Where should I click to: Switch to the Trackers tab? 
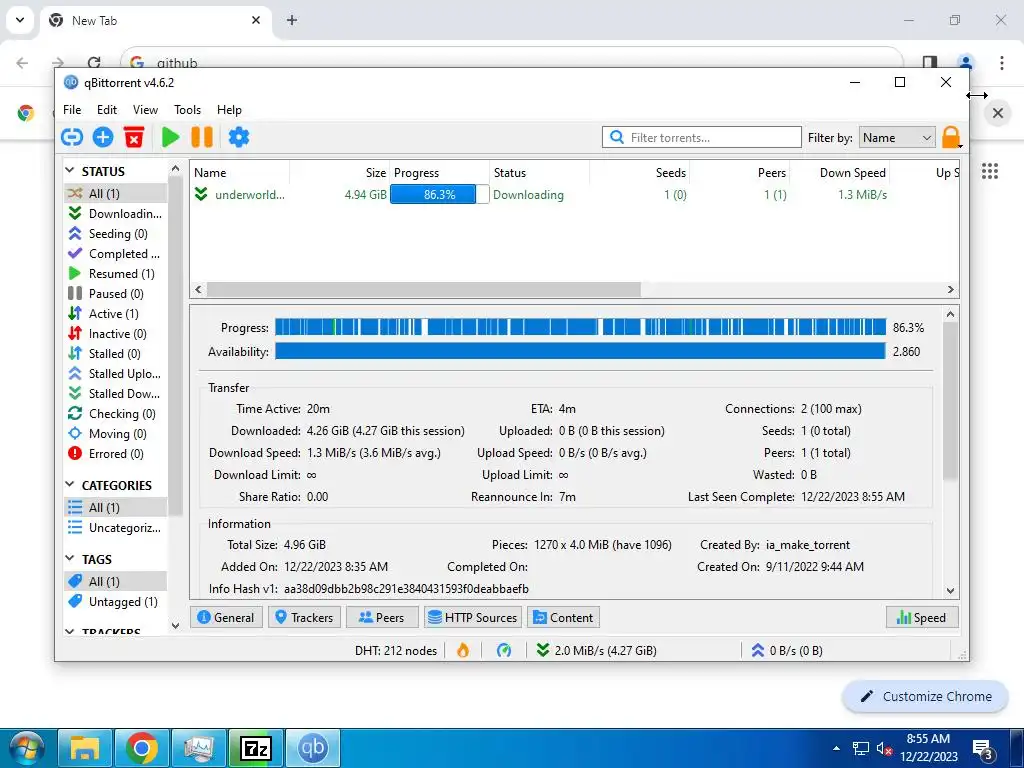304,617
